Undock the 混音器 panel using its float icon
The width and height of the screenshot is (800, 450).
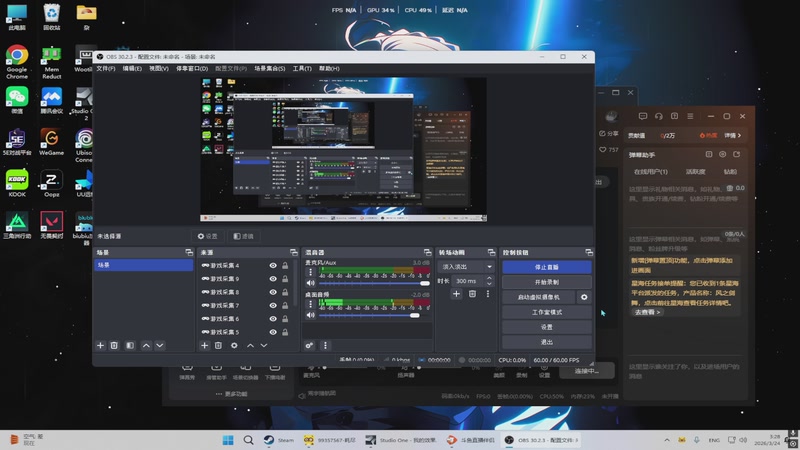click(428, 253)
